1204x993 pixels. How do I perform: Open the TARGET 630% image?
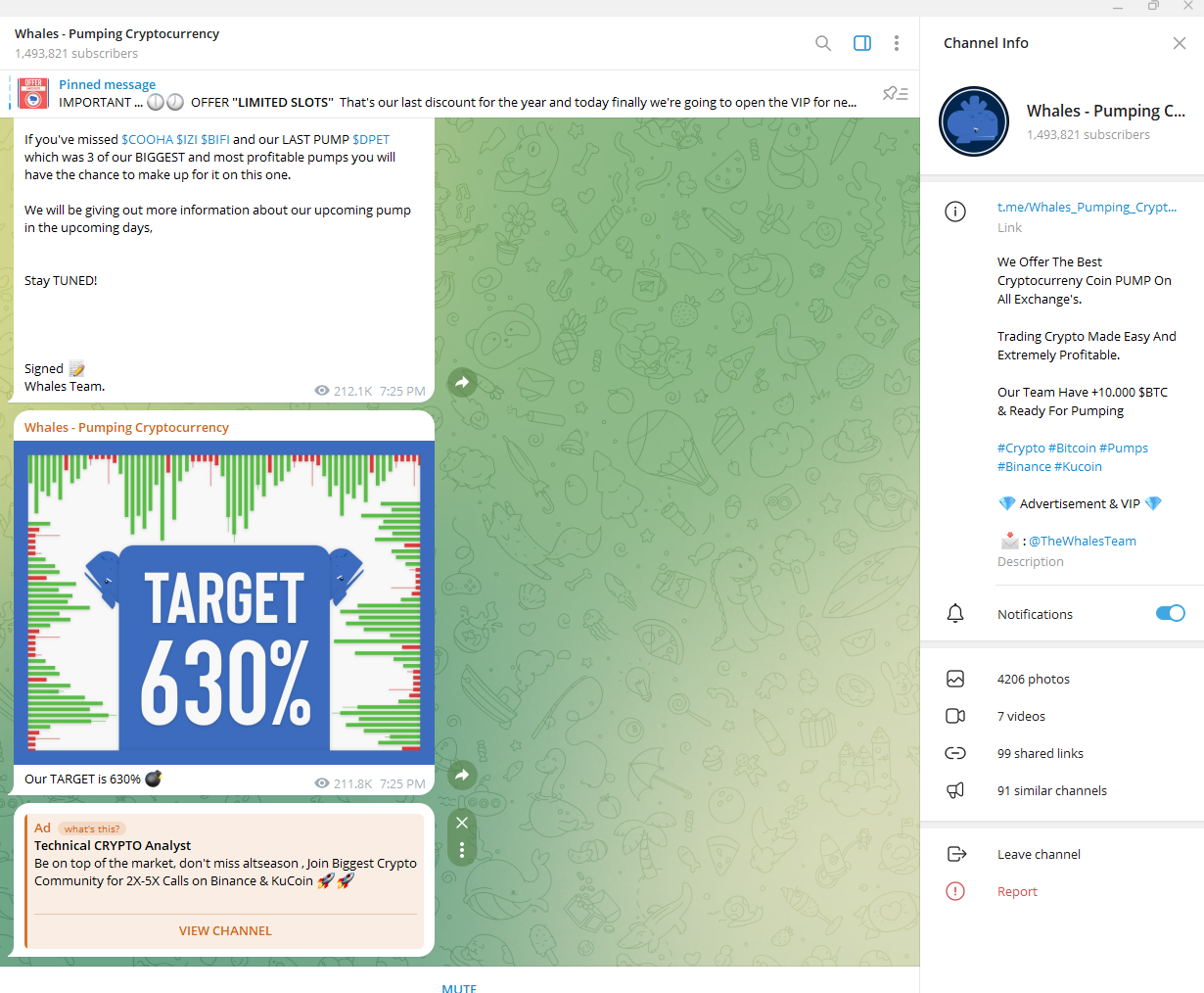[224, 602]
